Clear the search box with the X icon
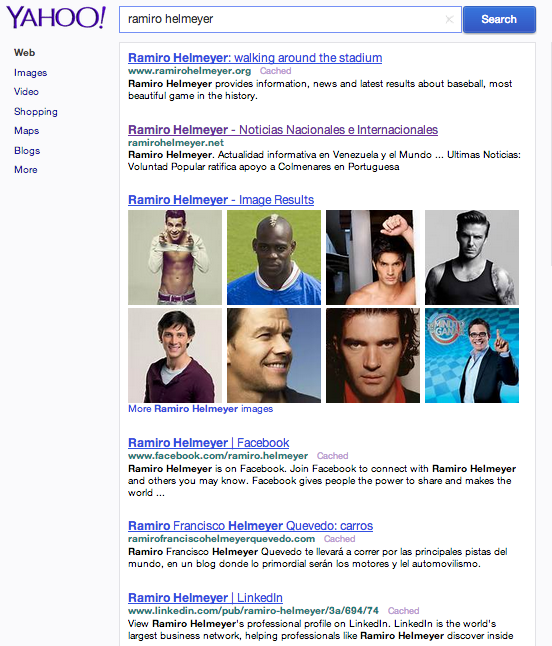Viewport: 552px width, 646px height. (449, 19)
